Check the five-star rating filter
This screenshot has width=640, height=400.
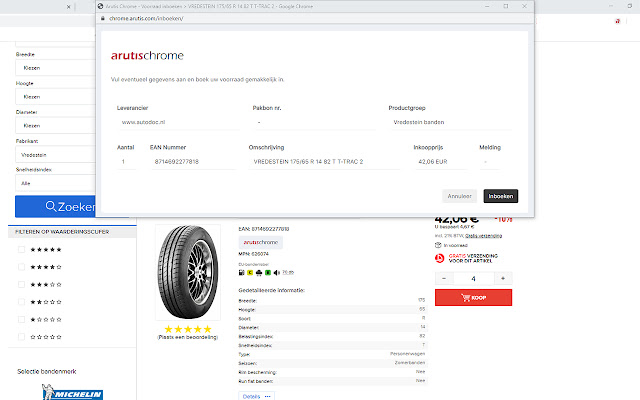pos(21,249)
